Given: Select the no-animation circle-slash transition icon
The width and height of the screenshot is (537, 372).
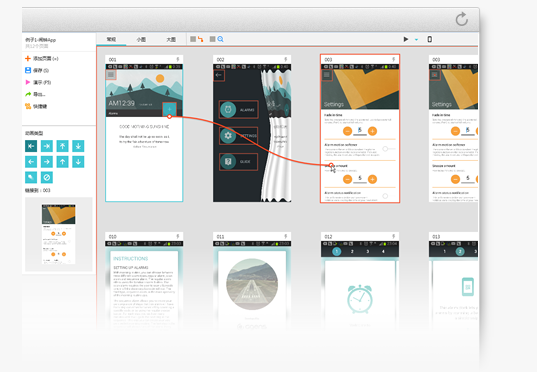Looking at the screenshot, I should click(x=47, y=177).
